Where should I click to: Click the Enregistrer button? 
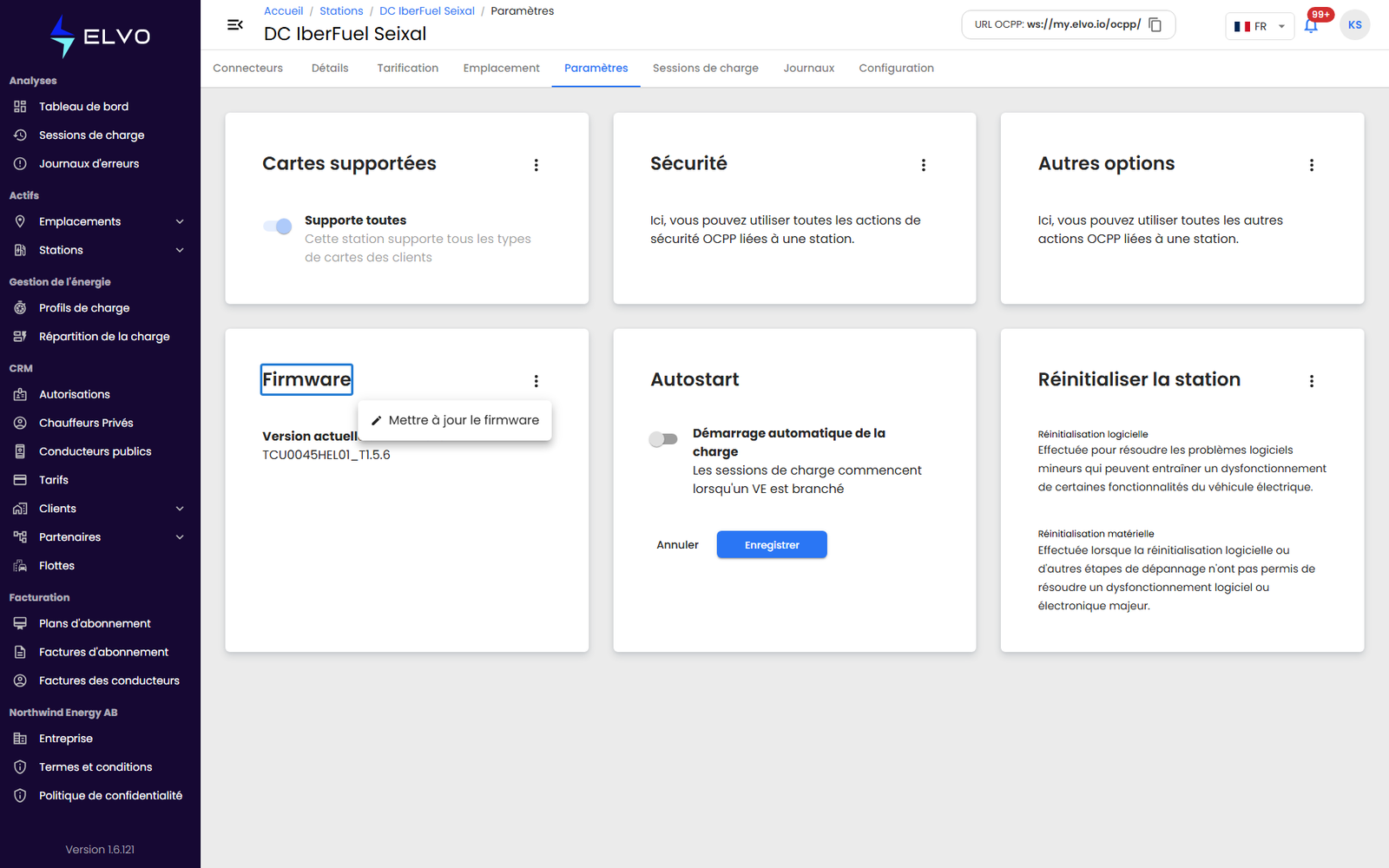coord(772,545)
